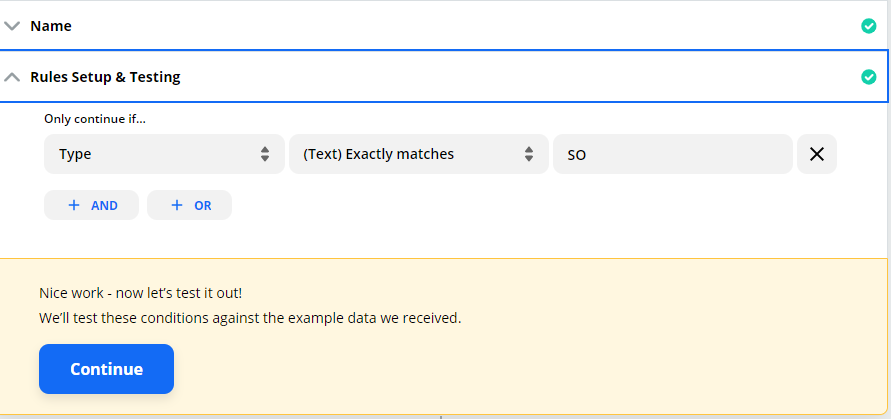Click into the SO value field
The width and height of the screenshot is (891, 419).
673,154
